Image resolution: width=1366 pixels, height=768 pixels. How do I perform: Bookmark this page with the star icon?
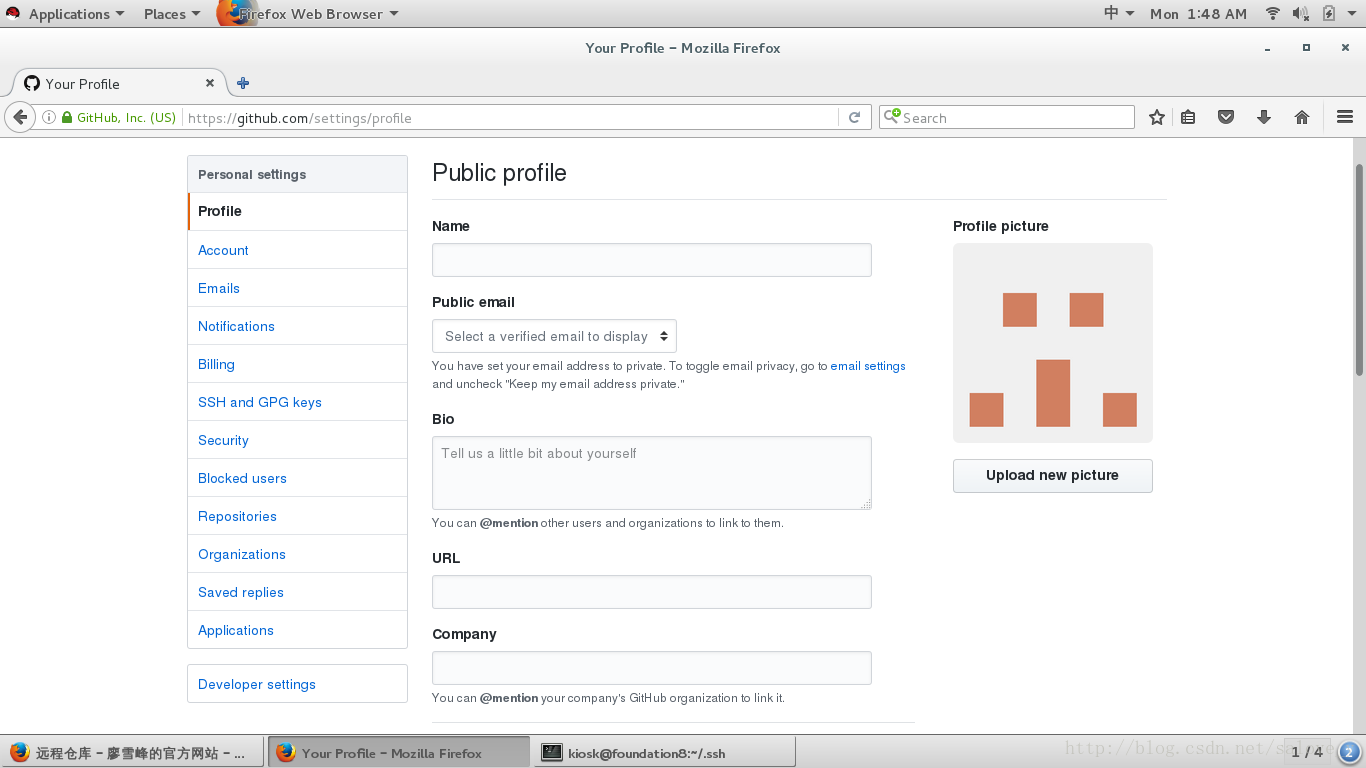(x=1157, y=117)
